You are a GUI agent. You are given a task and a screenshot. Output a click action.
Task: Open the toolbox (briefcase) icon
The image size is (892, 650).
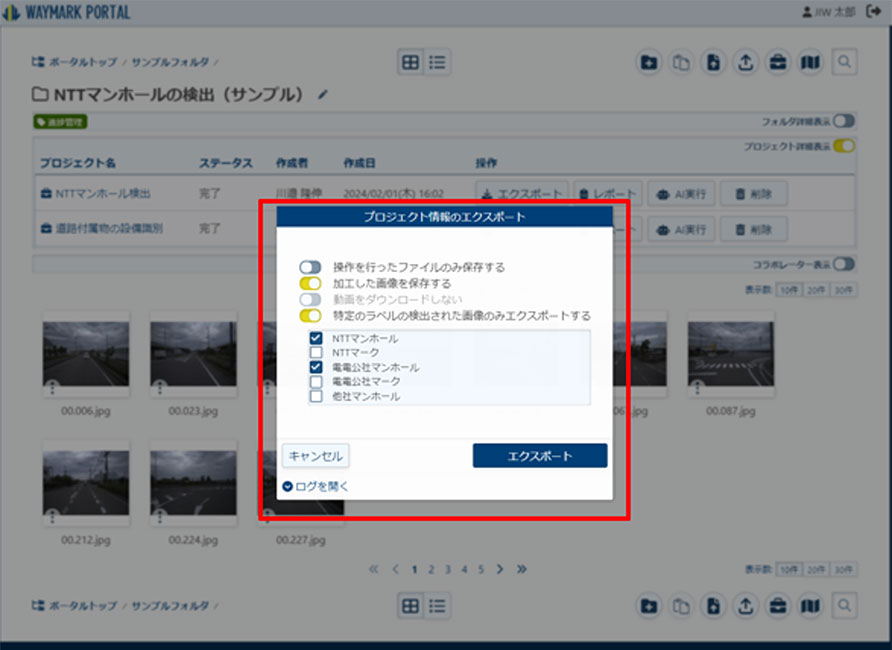779,62
